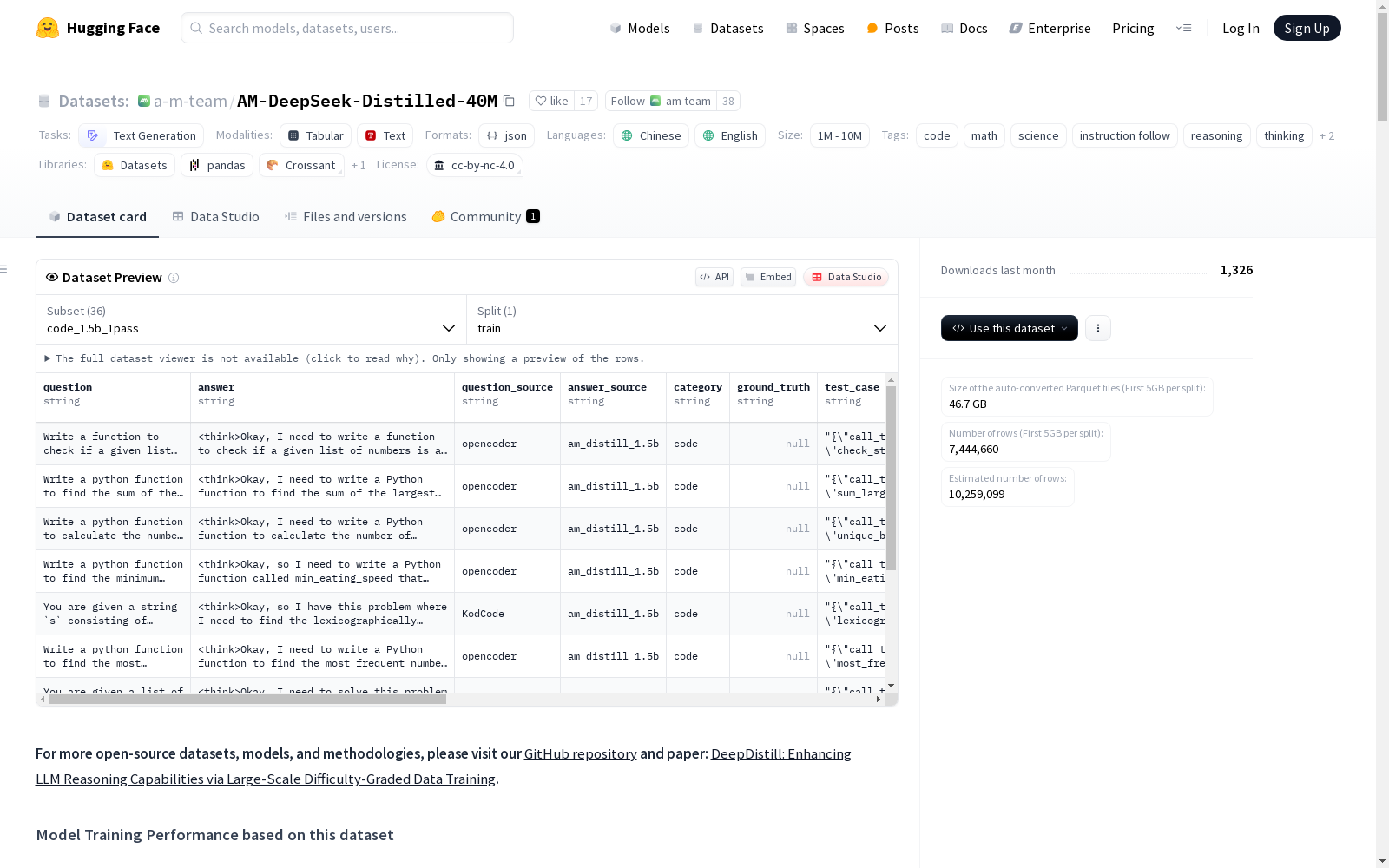Select the Tabular modality tag
The height and width of the screenshot is (868, 1389).
point(316,135)
